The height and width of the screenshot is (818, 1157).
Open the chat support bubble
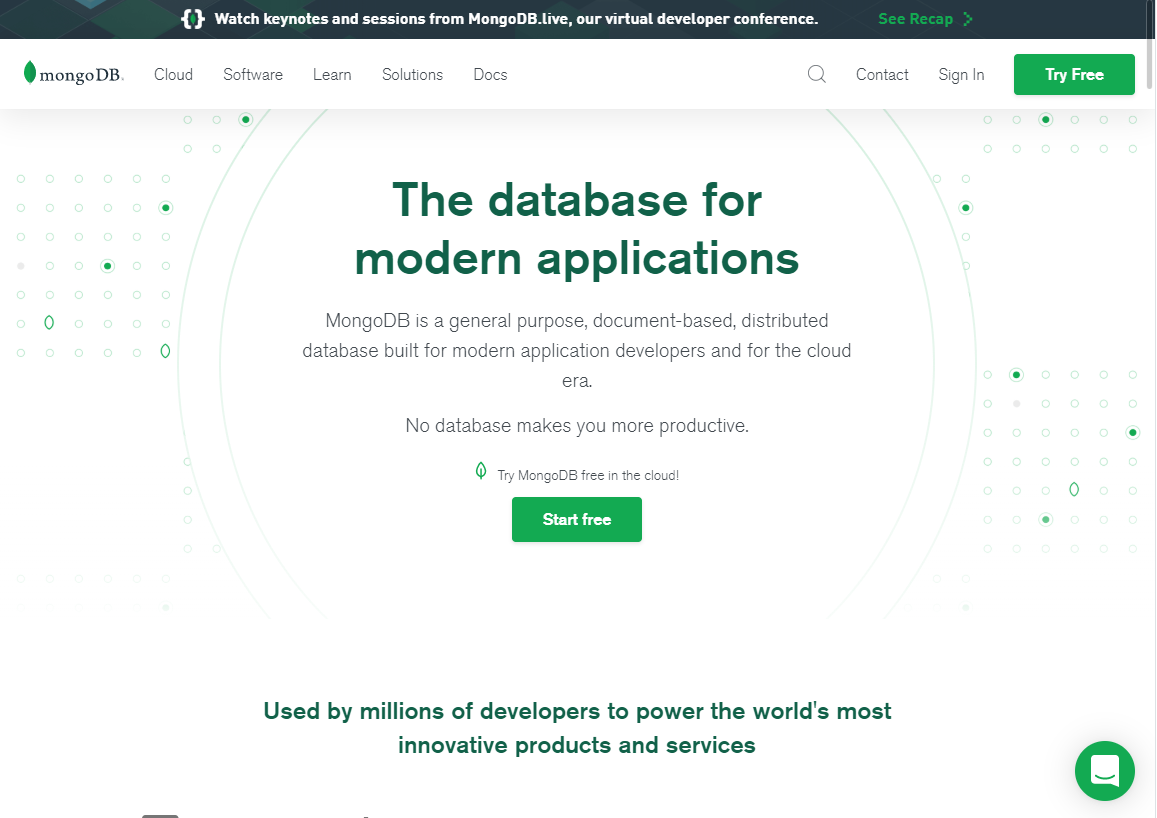pos(1105,771)
